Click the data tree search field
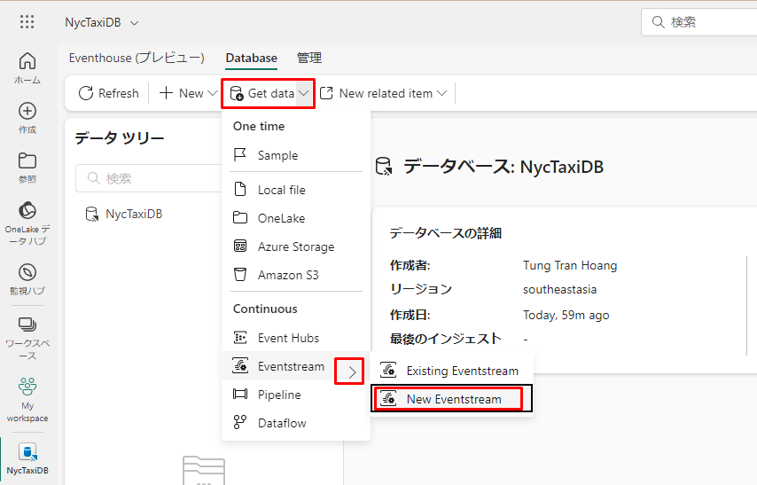757x485 pixels. pos(150,178)
